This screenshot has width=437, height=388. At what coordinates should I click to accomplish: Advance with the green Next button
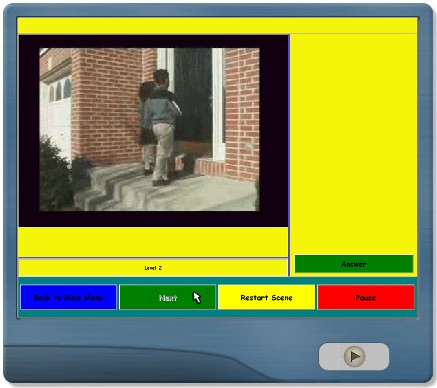click(168, 297)
